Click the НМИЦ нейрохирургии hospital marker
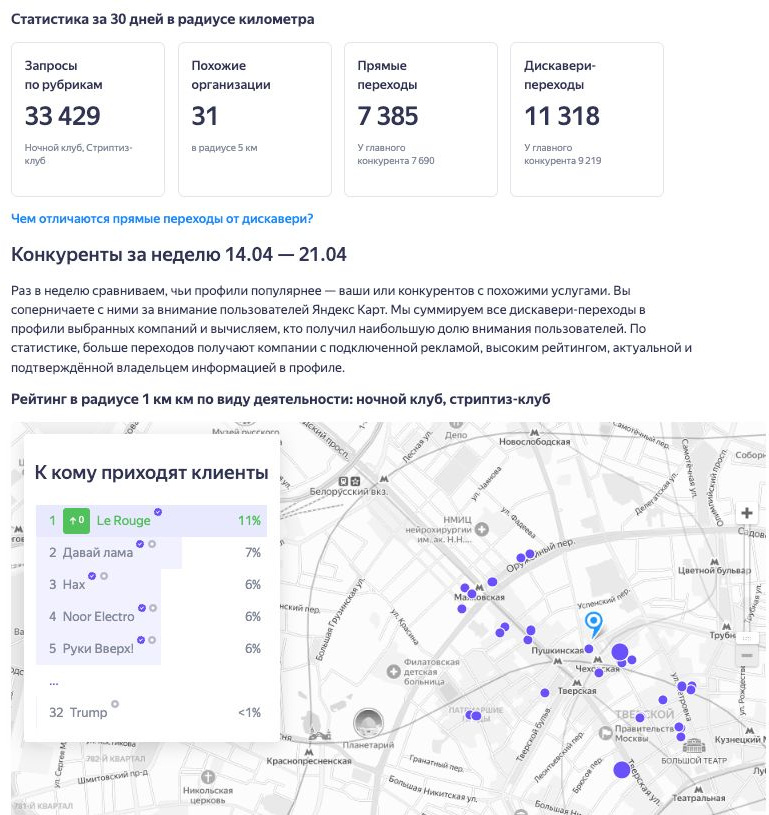769x815 pixels. (x=481, y=529)
